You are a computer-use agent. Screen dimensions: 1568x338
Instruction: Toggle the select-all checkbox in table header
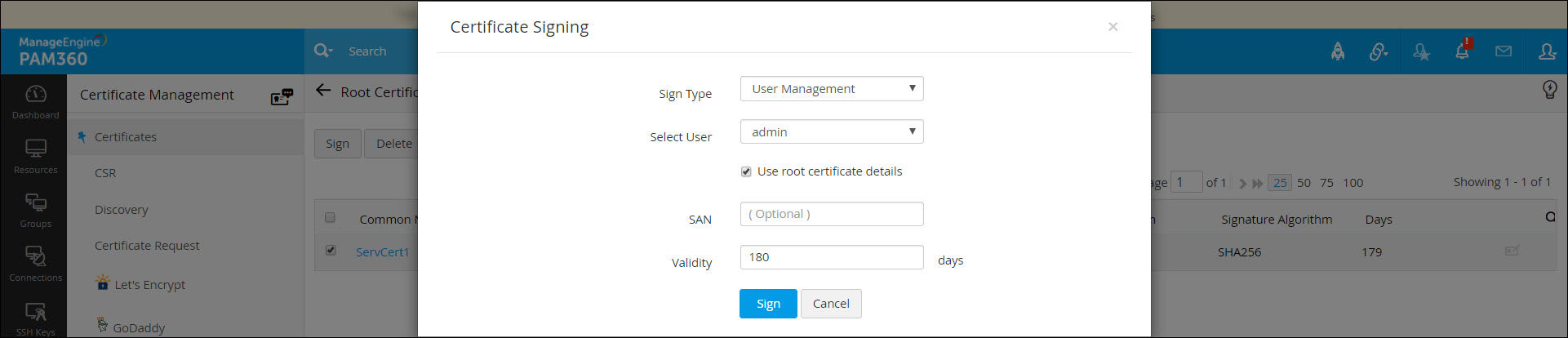click(x=331, y=217)
